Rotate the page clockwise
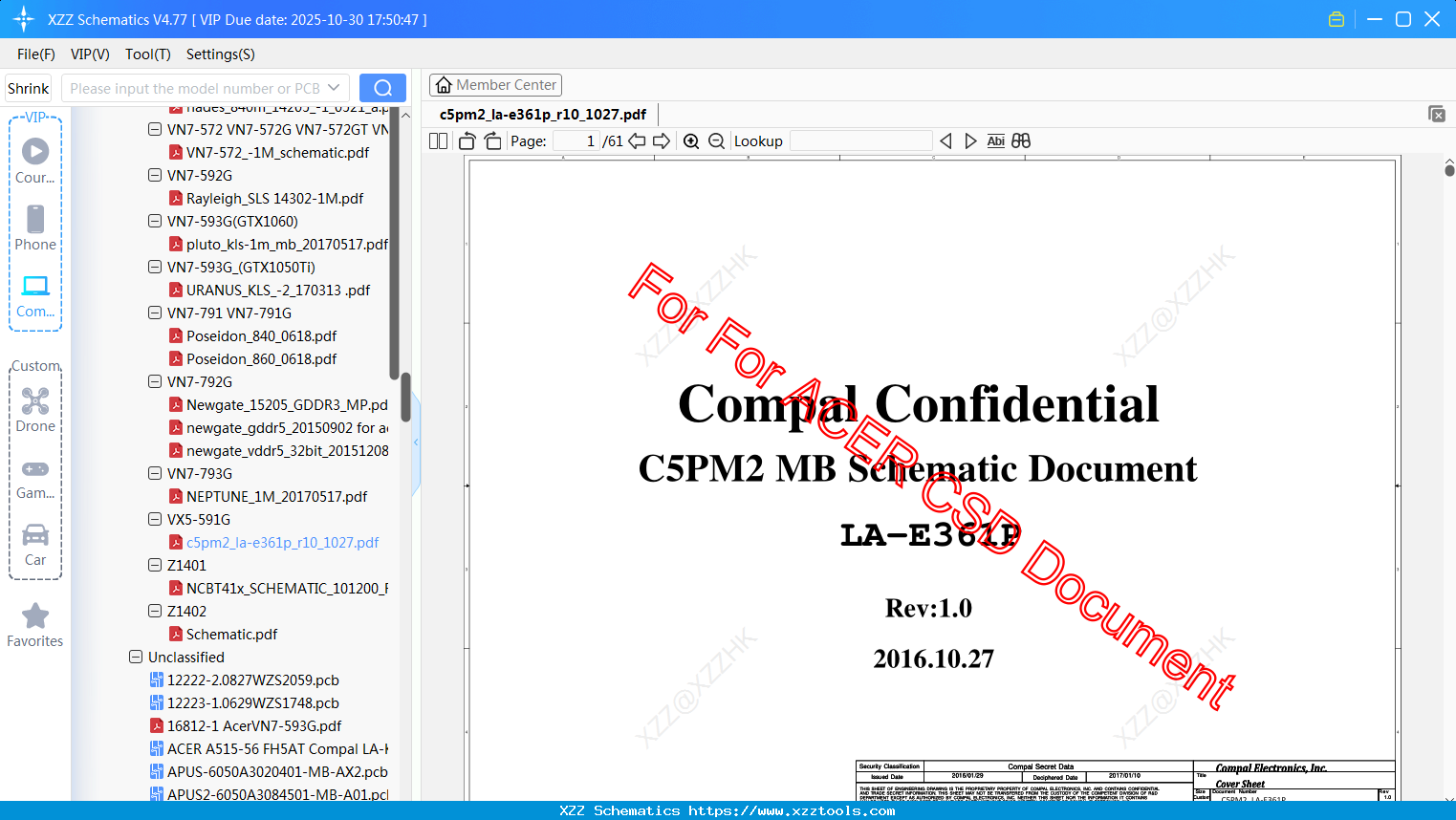Screen dimensions: 1456x820 tap(492, 141)
